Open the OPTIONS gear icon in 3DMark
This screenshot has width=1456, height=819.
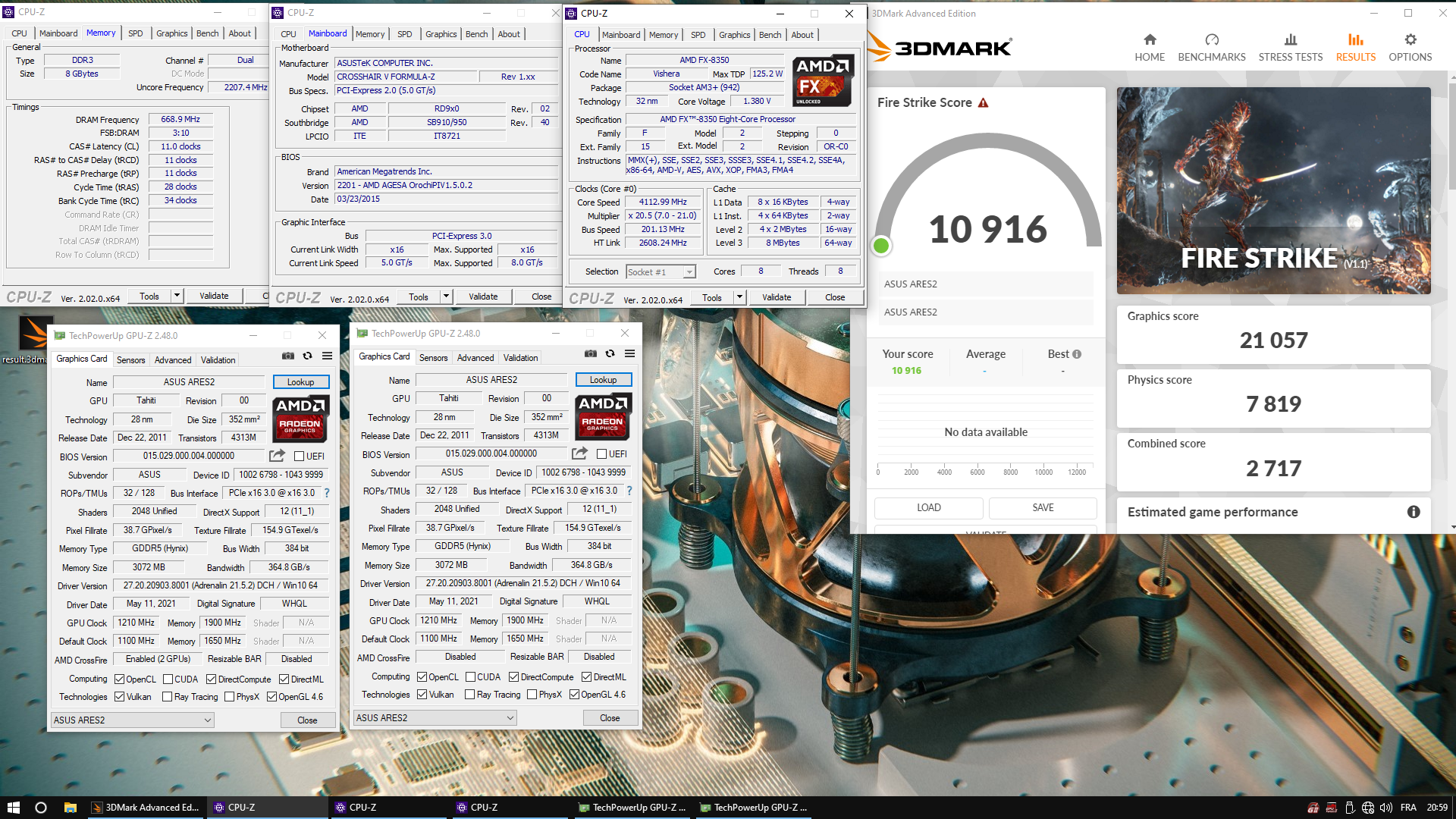click(x=1410, y=39)
